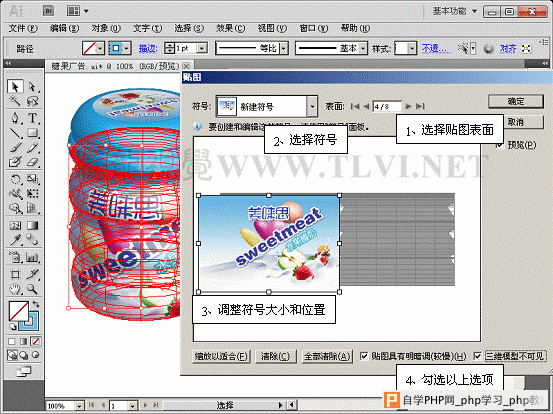Click the Change Screen Mode button
553x414 pixels.
tap(24, 371)
